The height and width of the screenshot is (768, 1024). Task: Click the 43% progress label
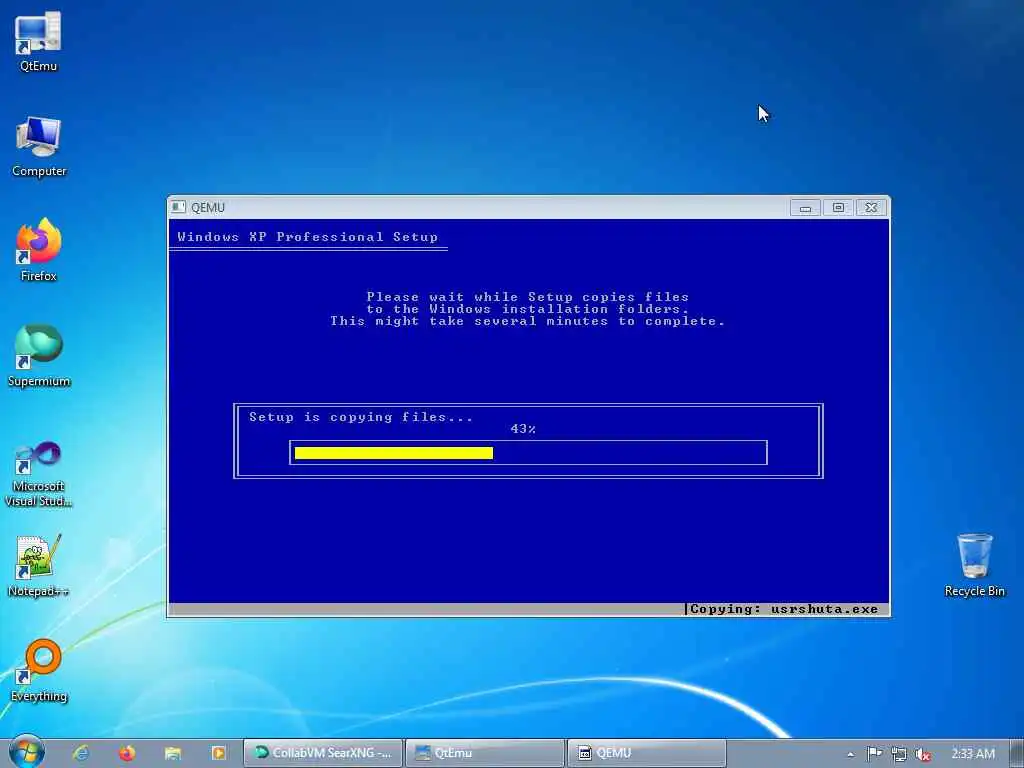523,429
